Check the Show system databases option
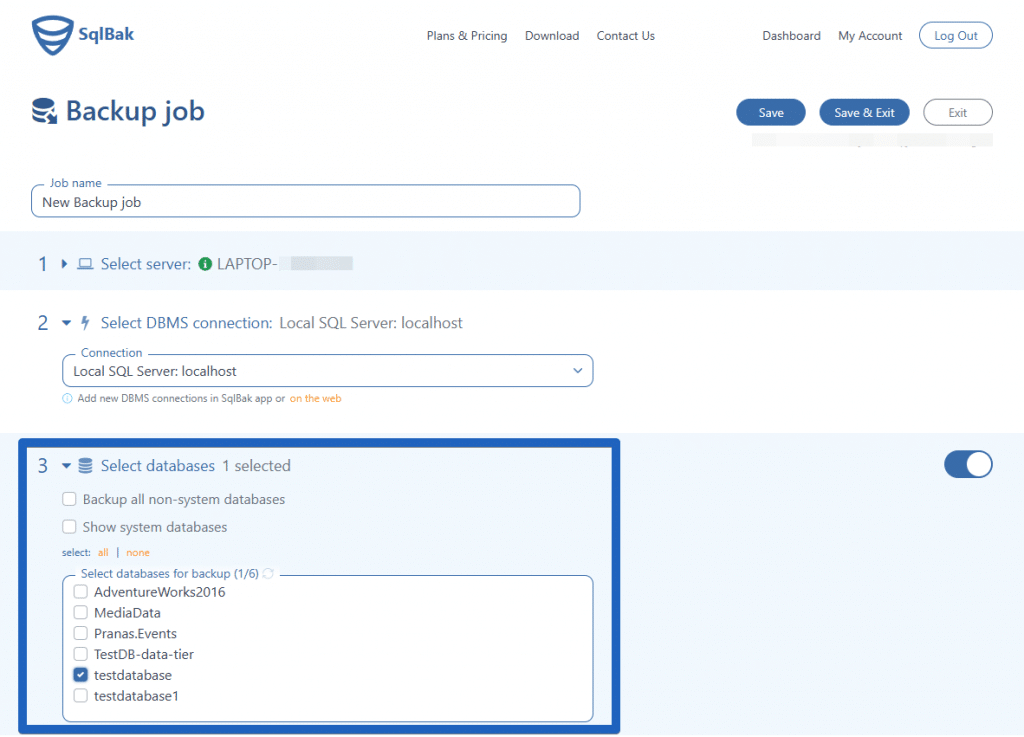1024x737 pixels. pos(69,527)
